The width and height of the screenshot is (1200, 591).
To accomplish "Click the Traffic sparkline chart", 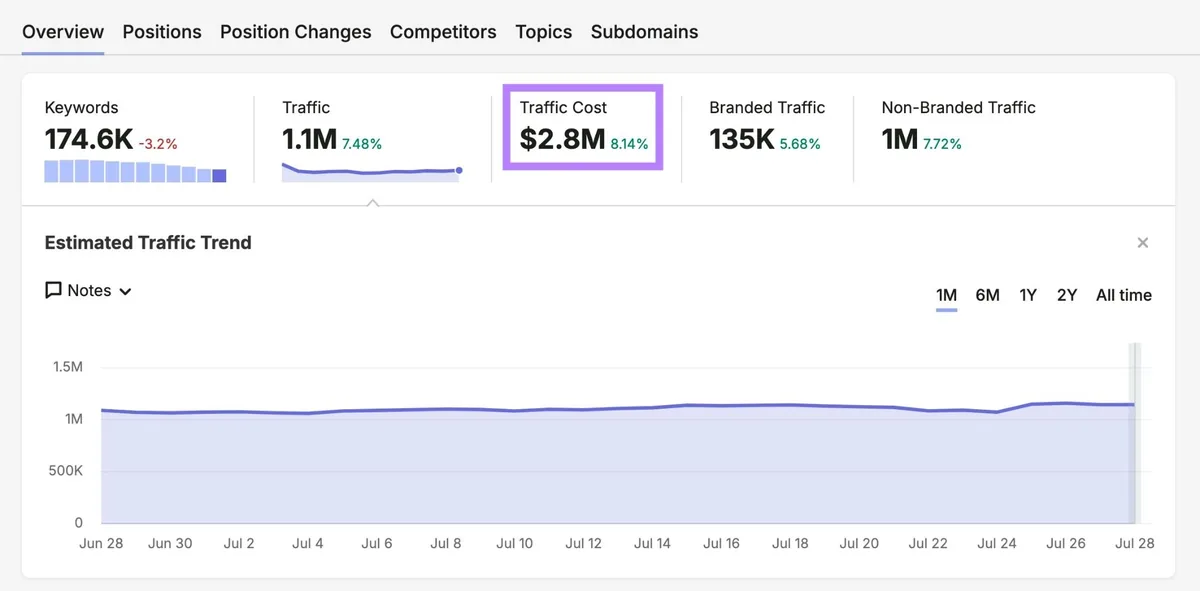I will tap(372, 172).
